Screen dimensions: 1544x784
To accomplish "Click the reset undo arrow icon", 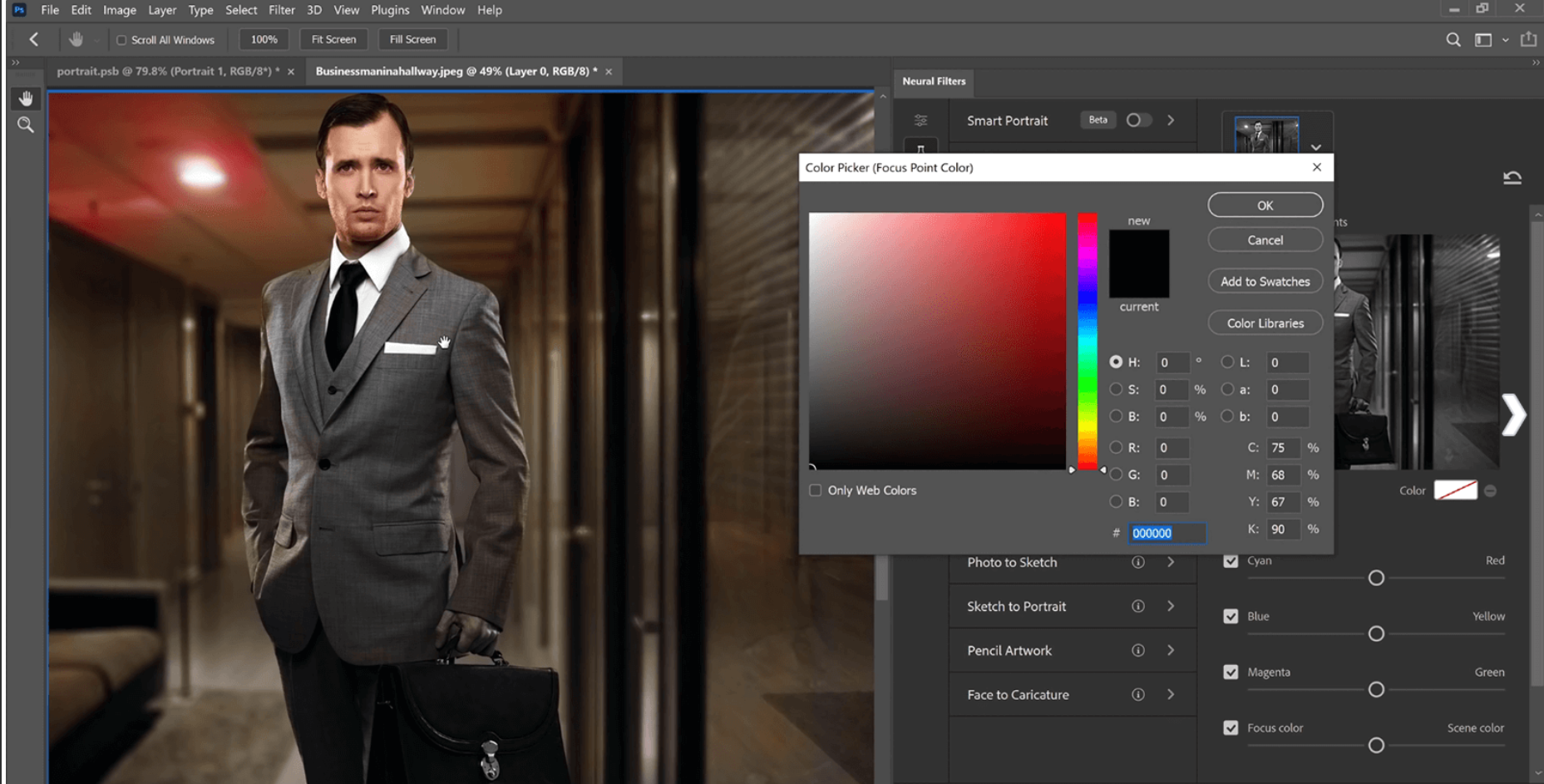I will point(1512,178).
